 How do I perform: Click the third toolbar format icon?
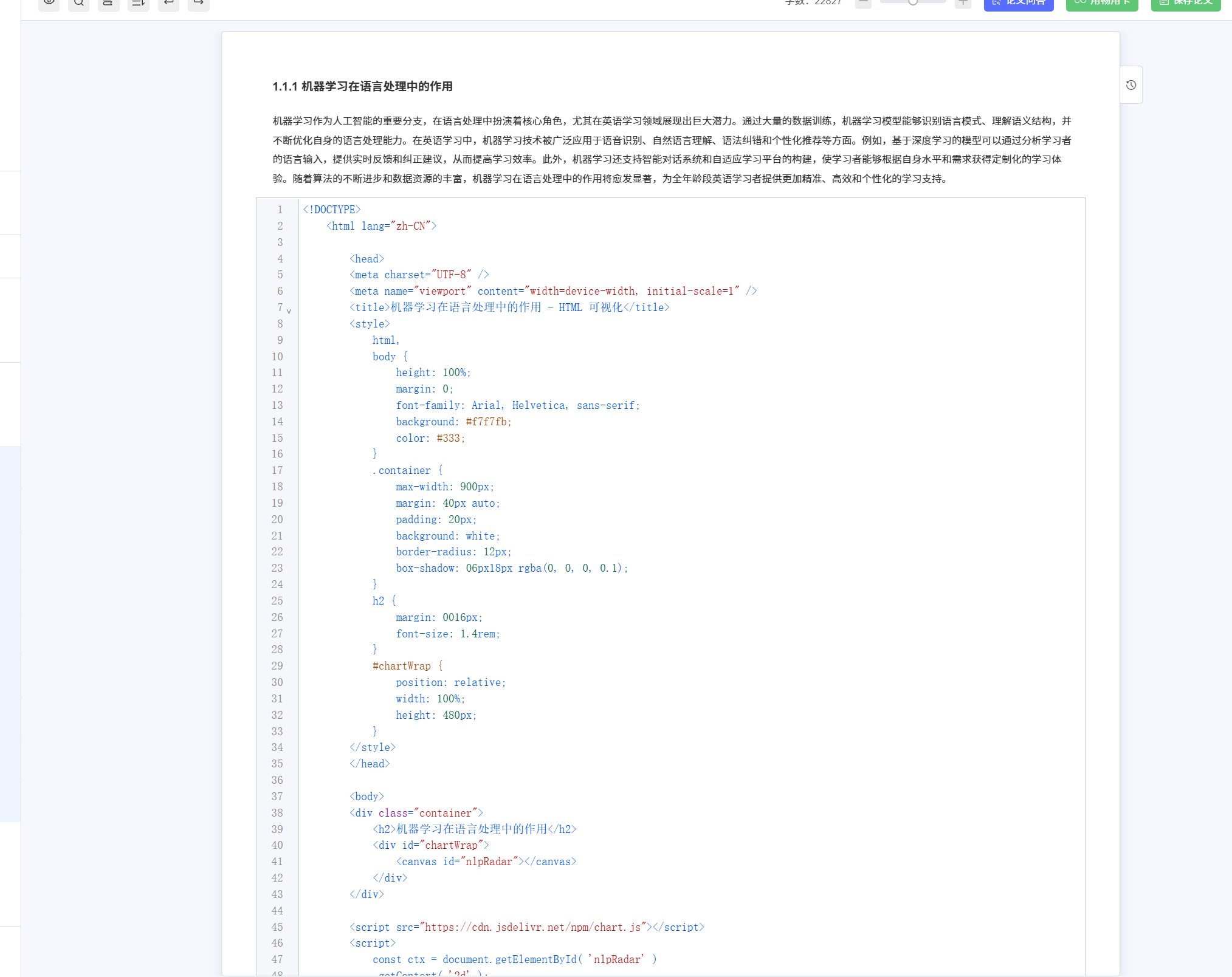(108, 4)
